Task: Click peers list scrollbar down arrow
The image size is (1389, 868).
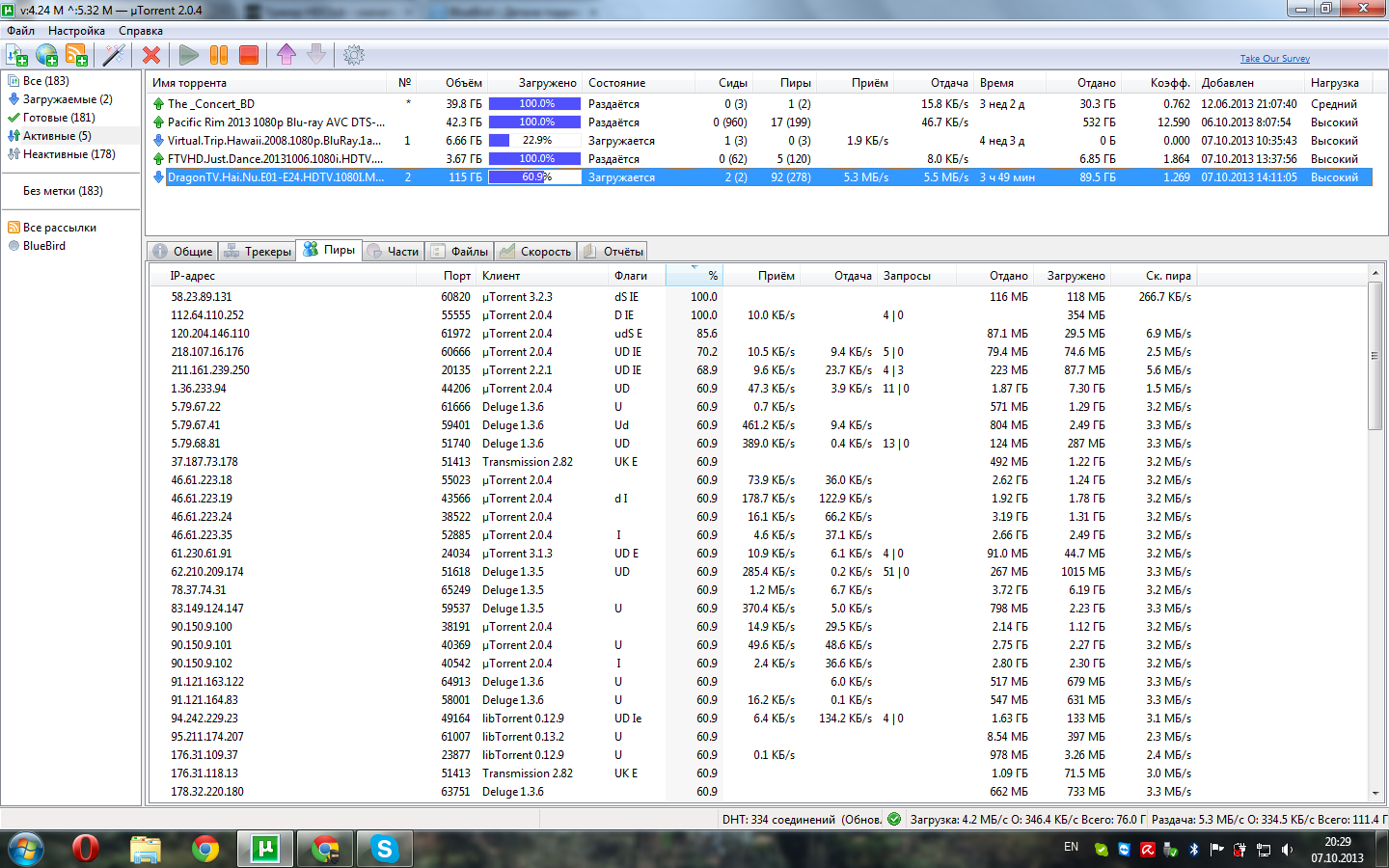Action: 1375,794
